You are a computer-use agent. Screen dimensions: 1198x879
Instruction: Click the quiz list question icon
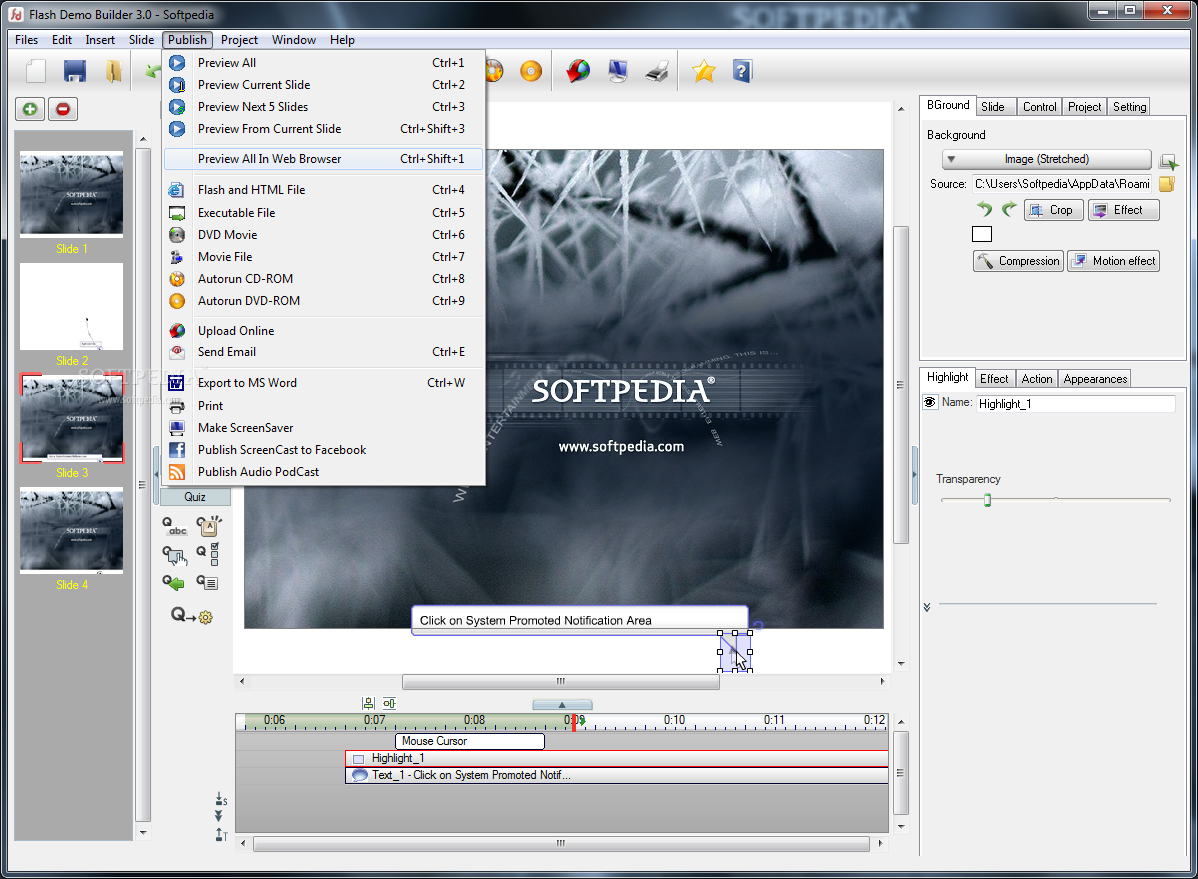(207, 583)
